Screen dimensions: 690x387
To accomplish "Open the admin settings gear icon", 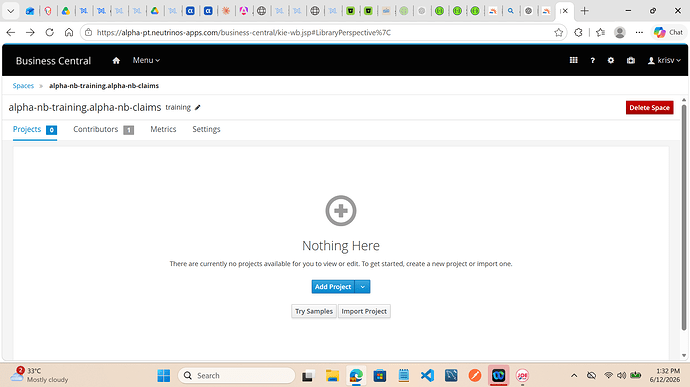I will [611, 60].
